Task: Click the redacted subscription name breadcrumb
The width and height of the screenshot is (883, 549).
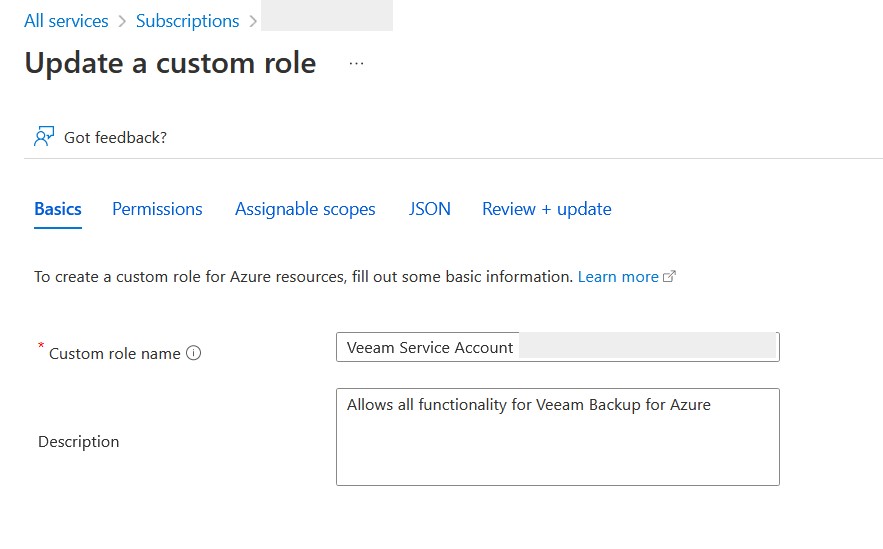Action: pyautogui.click(x=327, y=15)
